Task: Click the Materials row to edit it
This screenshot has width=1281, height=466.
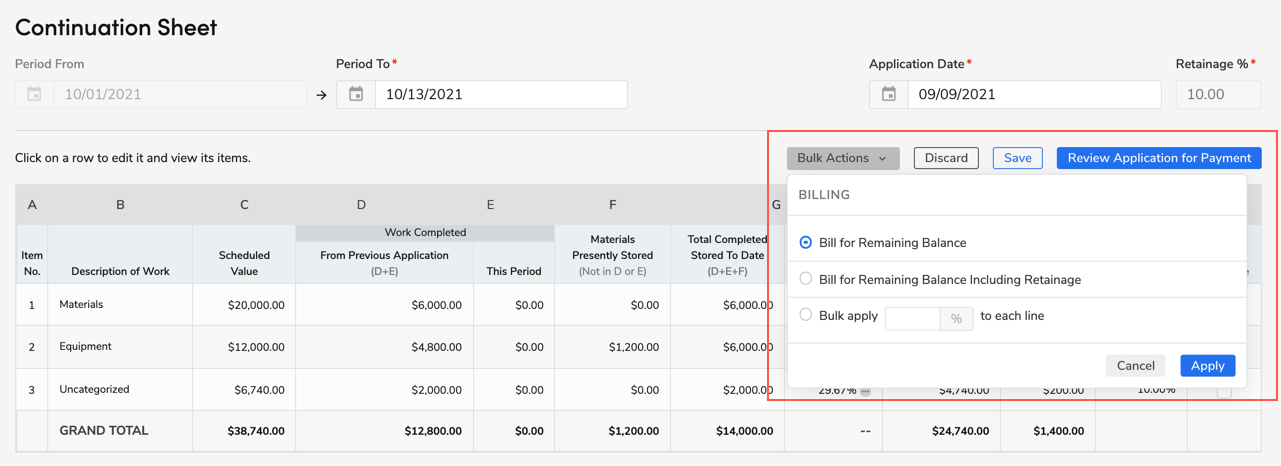Action: [120, 305]
